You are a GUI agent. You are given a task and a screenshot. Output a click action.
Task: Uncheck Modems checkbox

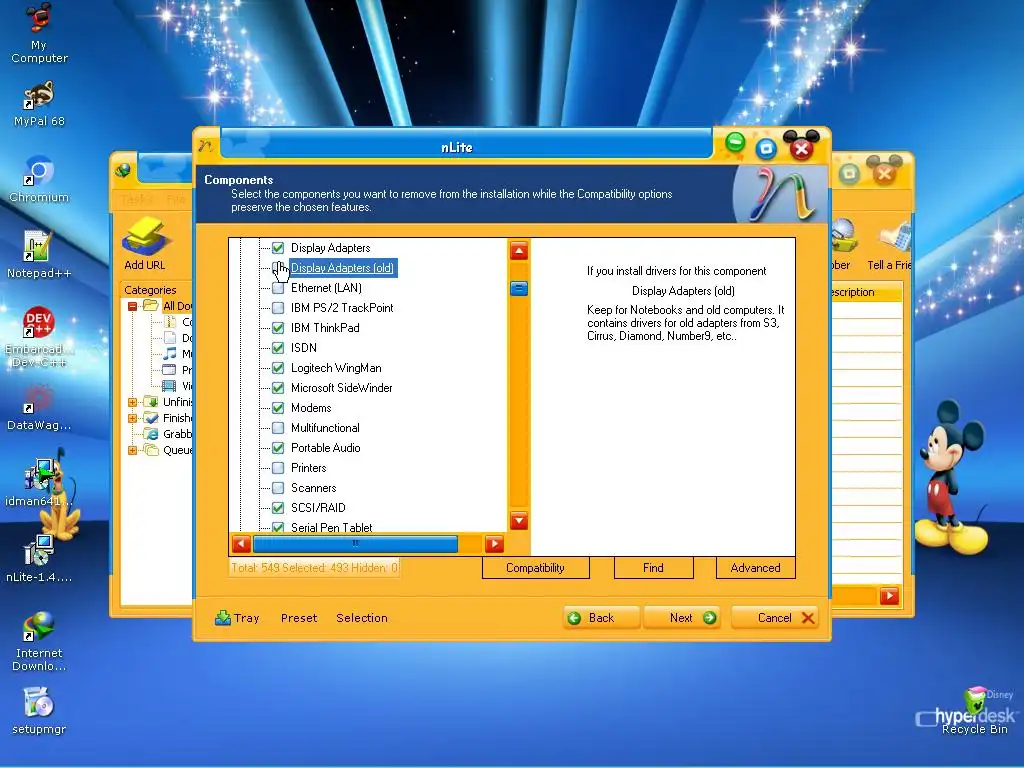(278, 408)
